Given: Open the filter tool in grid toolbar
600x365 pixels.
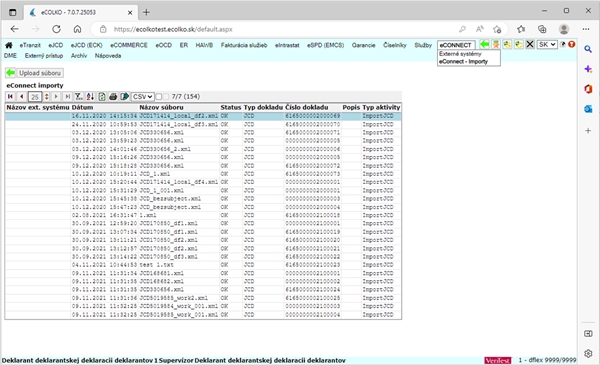Looking at the screenshot, I should tap(78, 96).
